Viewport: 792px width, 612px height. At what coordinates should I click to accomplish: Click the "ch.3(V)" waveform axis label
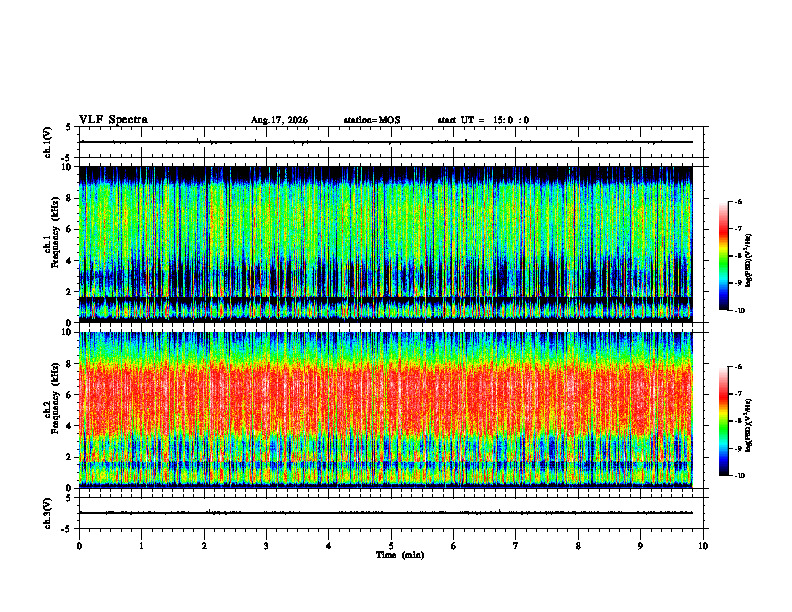click(x=47, y=514)
